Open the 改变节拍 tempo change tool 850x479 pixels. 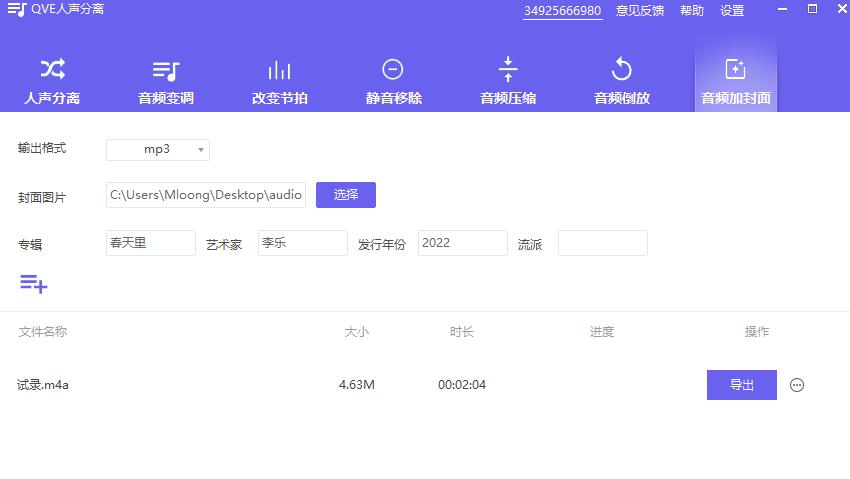point(280,80)
